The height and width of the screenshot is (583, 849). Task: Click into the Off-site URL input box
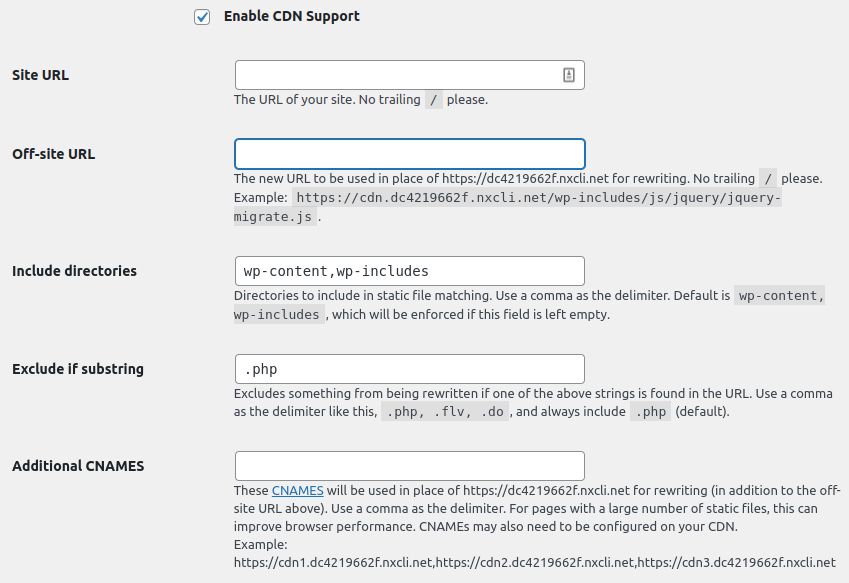pyautogui.click(x=409, y=154)
